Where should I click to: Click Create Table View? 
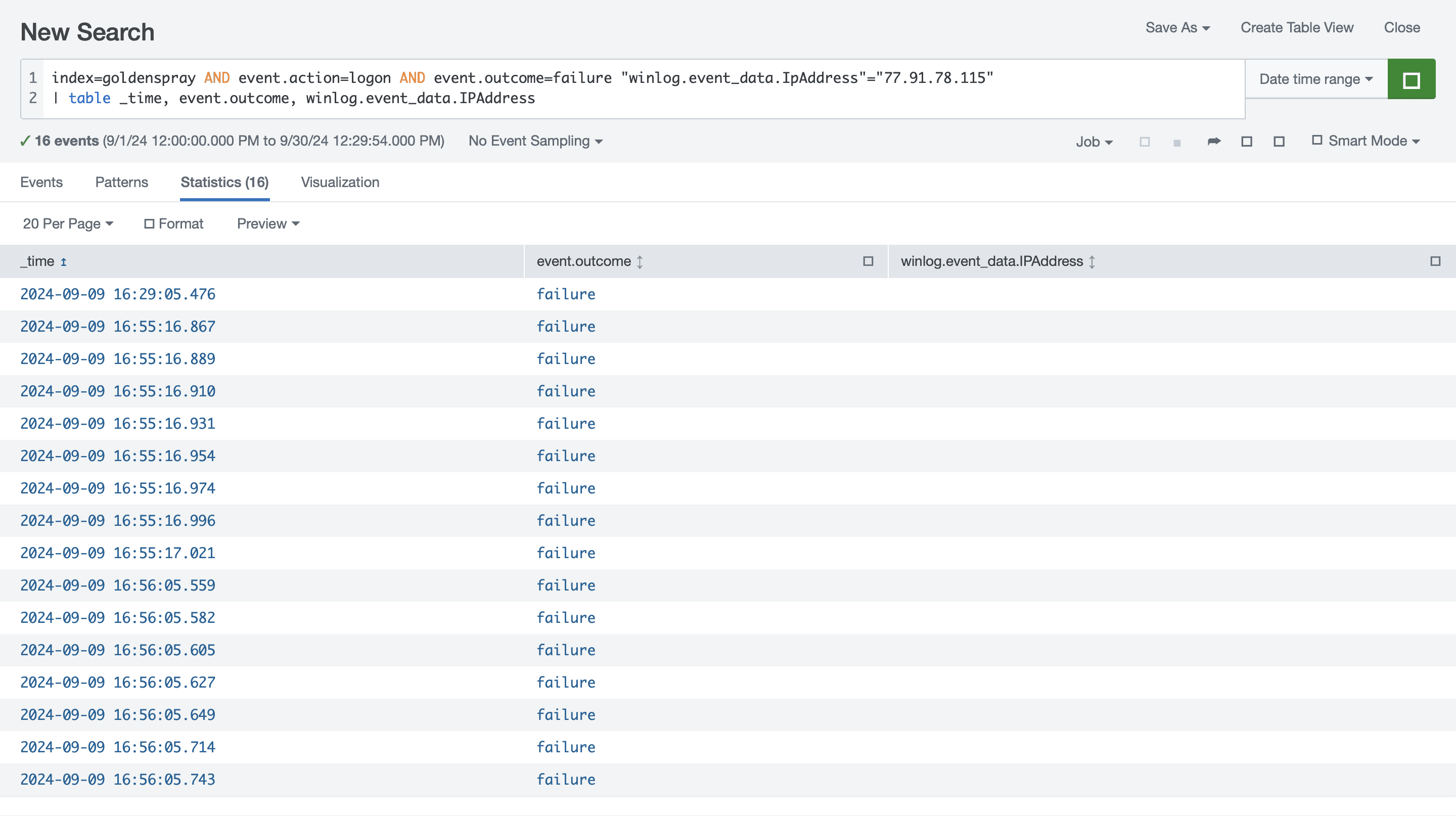(1297, 28)
